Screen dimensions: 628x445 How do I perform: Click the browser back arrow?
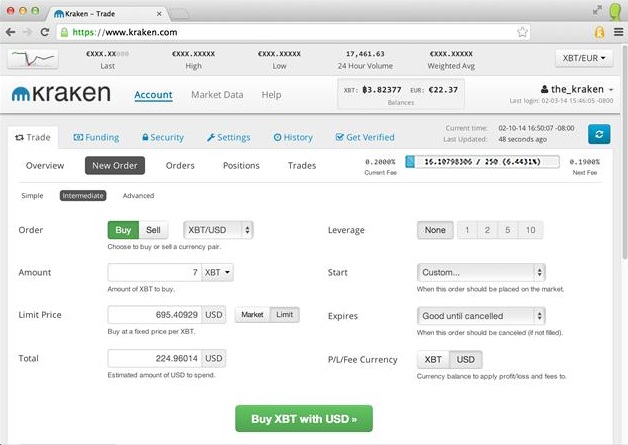11,32
